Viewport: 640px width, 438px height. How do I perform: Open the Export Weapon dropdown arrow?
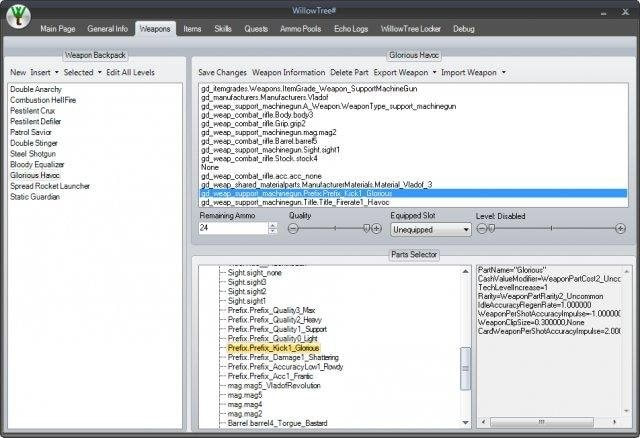pos(434,73)
